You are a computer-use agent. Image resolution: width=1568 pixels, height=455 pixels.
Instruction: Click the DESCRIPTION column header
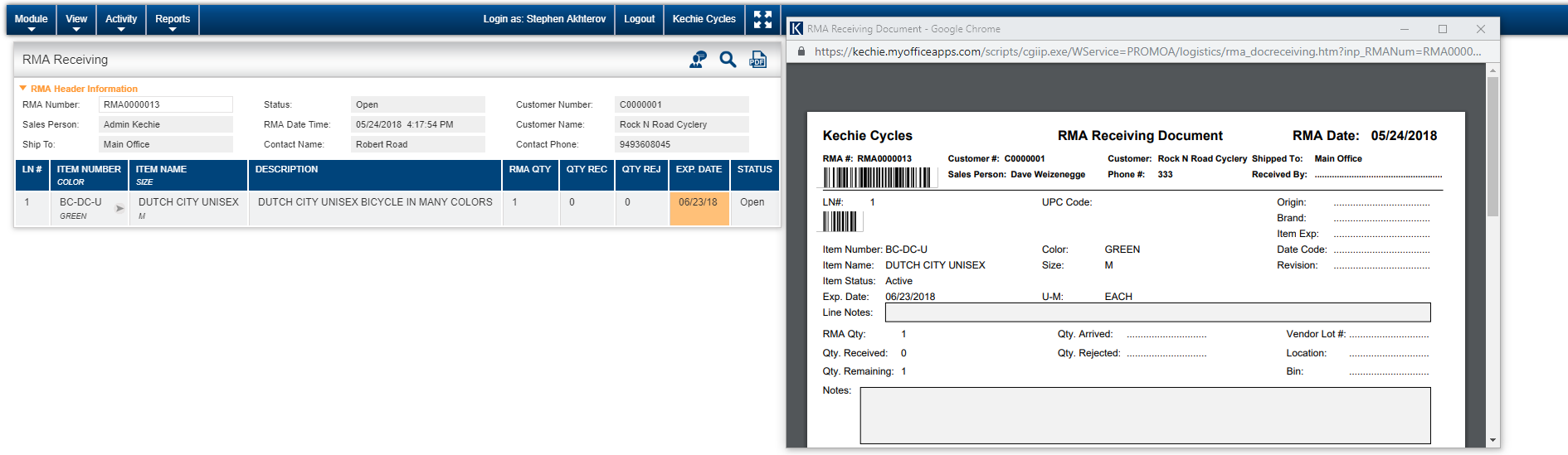[x=375, y=175]
